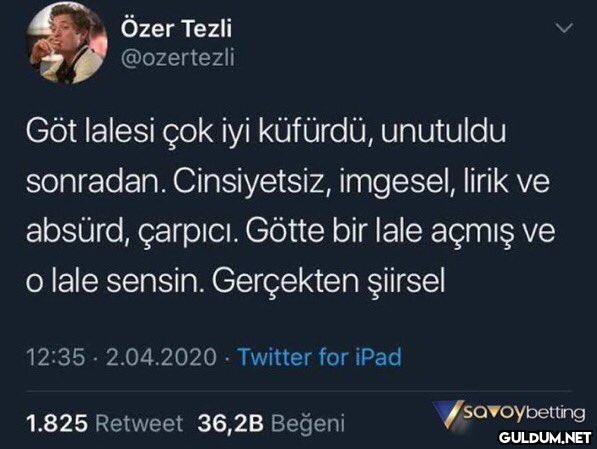Click the Özer Tezli display name
Image resolution: width=597 pixels, height=449 pixels.
pos(176,28)
